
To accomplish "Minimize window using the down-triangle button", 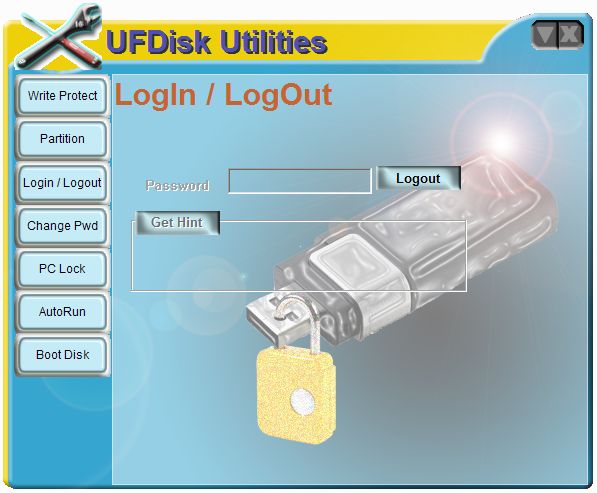I will tap(545, 35).
